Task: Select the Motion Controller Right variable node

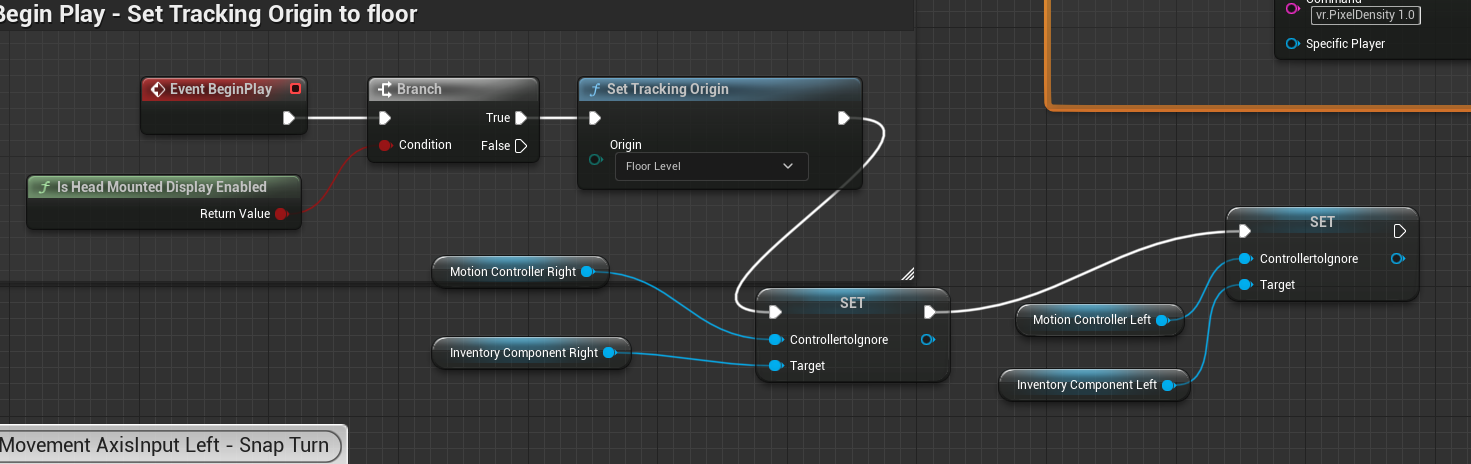Action: point(521,272)
